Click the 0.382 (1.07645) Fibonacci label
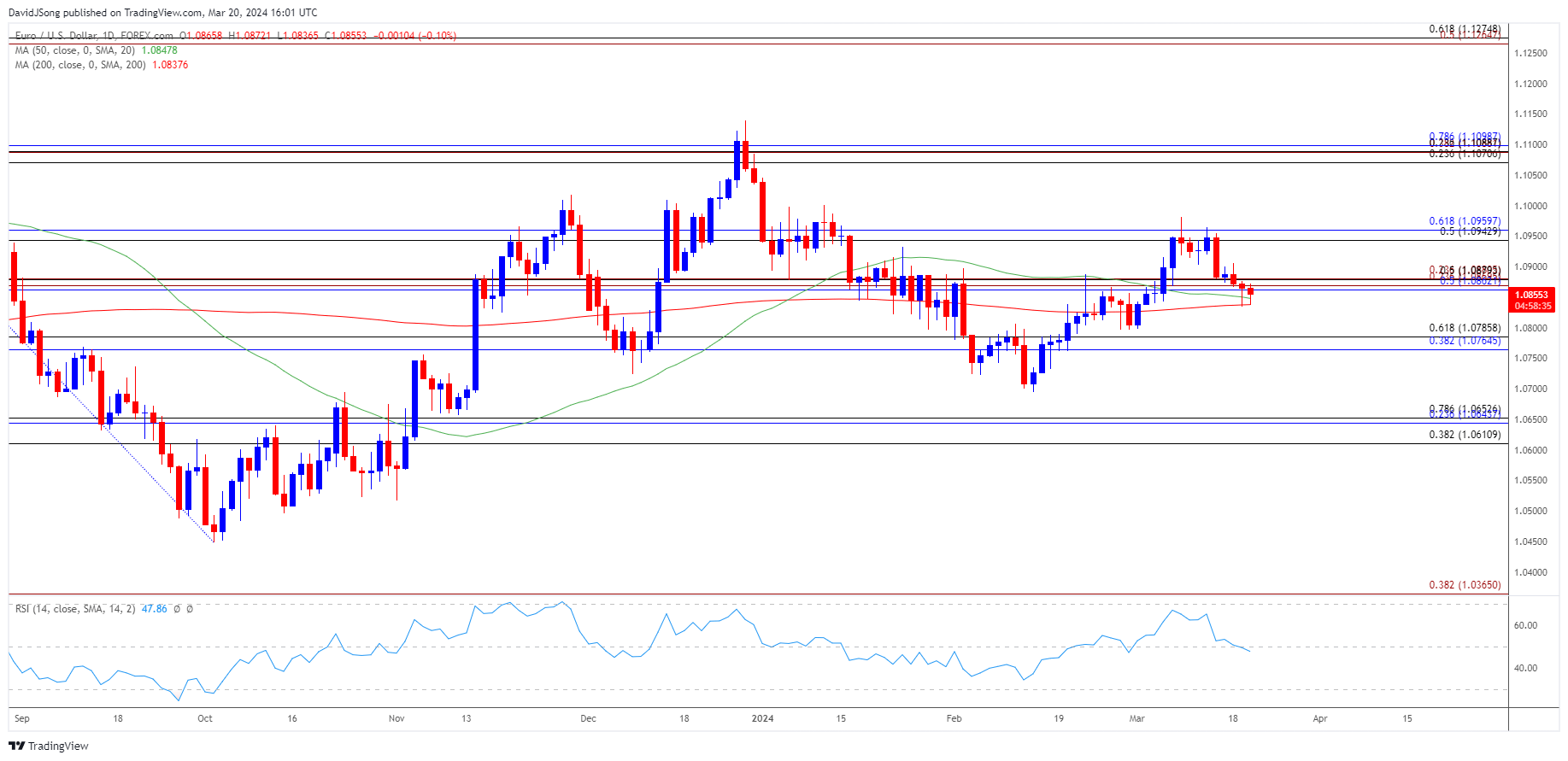1568x761 pixels. 1465,341
